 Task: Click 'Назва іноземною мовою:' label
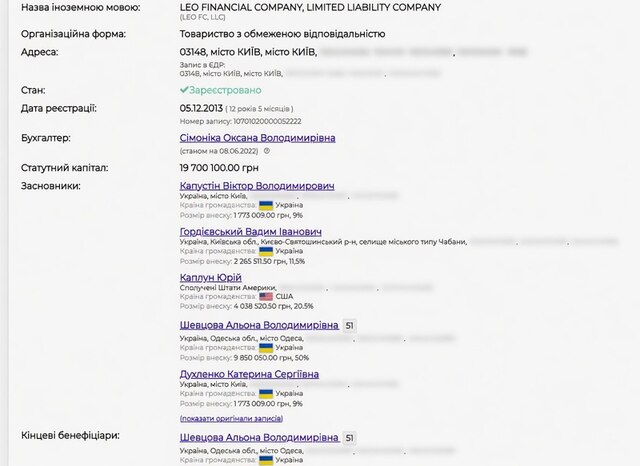pyautogui.click(x=80, y=7)
